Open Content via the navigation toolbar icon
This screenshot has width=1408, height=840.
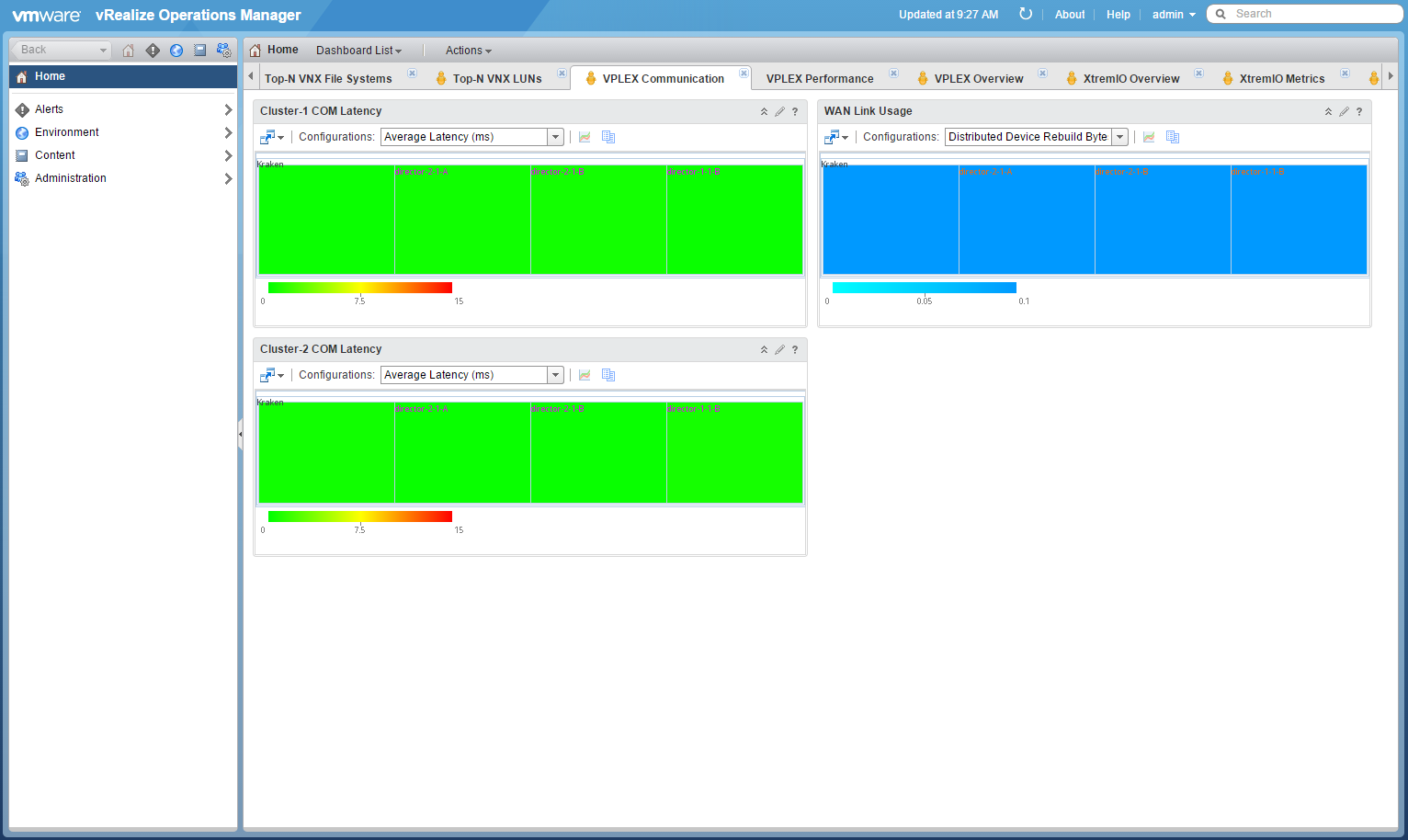[x=199, y=51]
